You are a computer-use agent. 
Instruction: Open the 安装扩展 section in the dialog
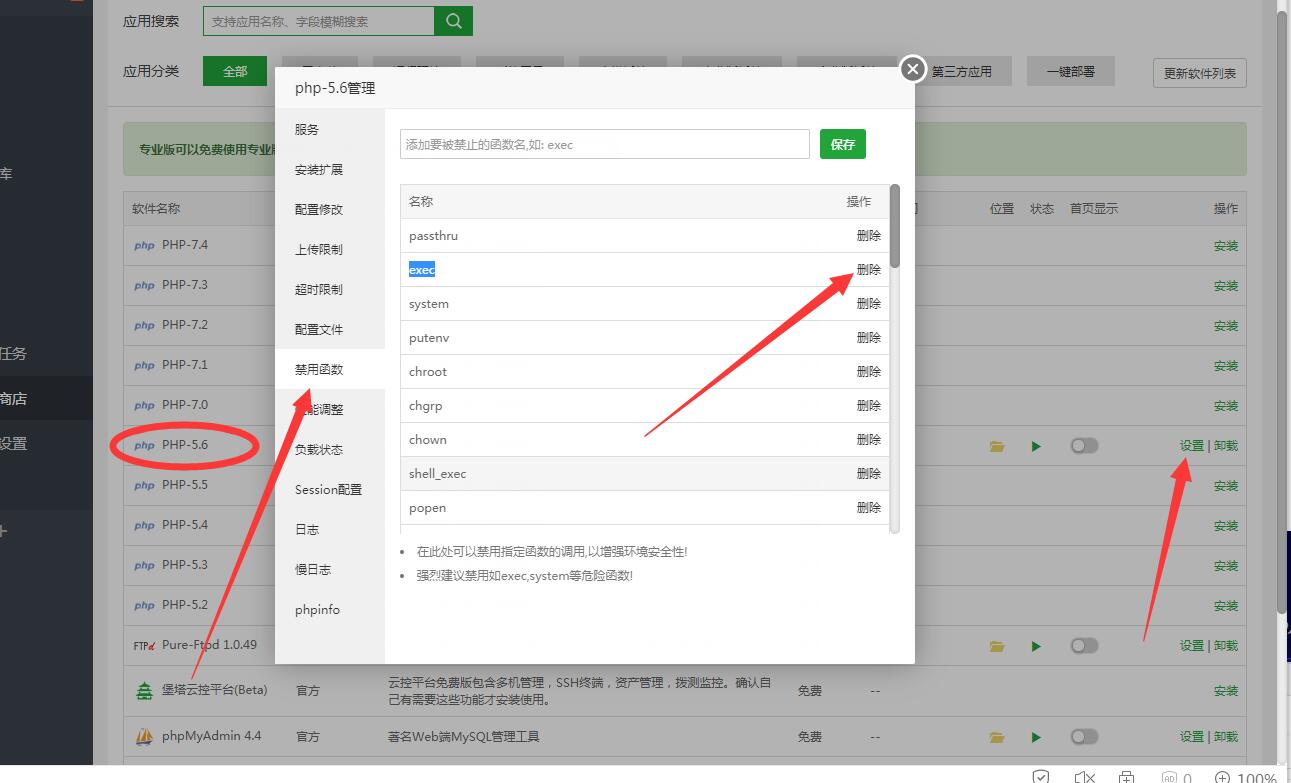click(x=319, y=170)
